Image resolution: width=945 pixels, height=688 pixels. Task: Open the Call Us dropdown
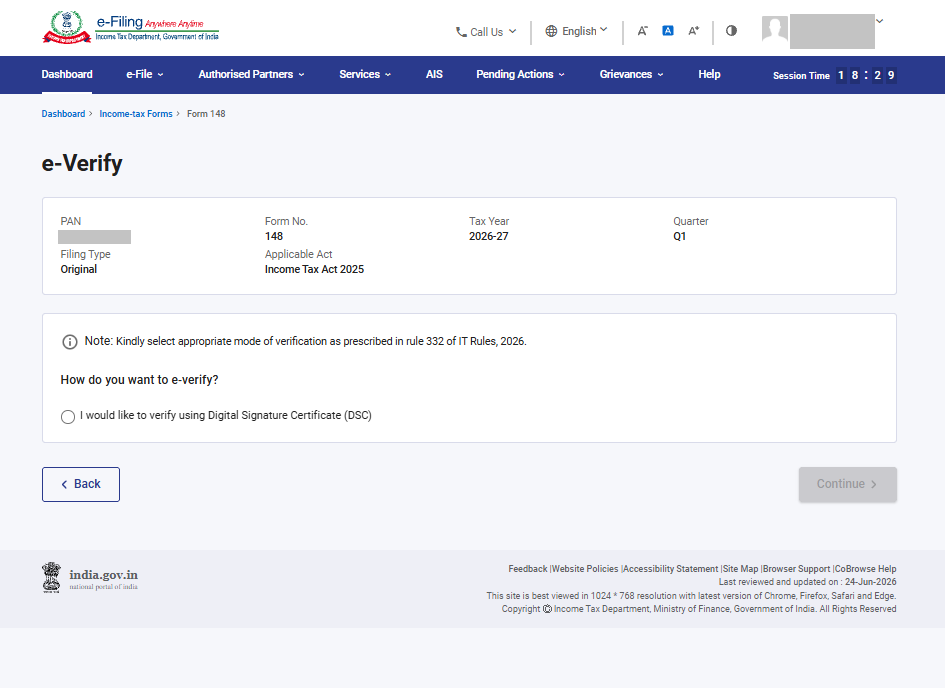pos(486,31)
